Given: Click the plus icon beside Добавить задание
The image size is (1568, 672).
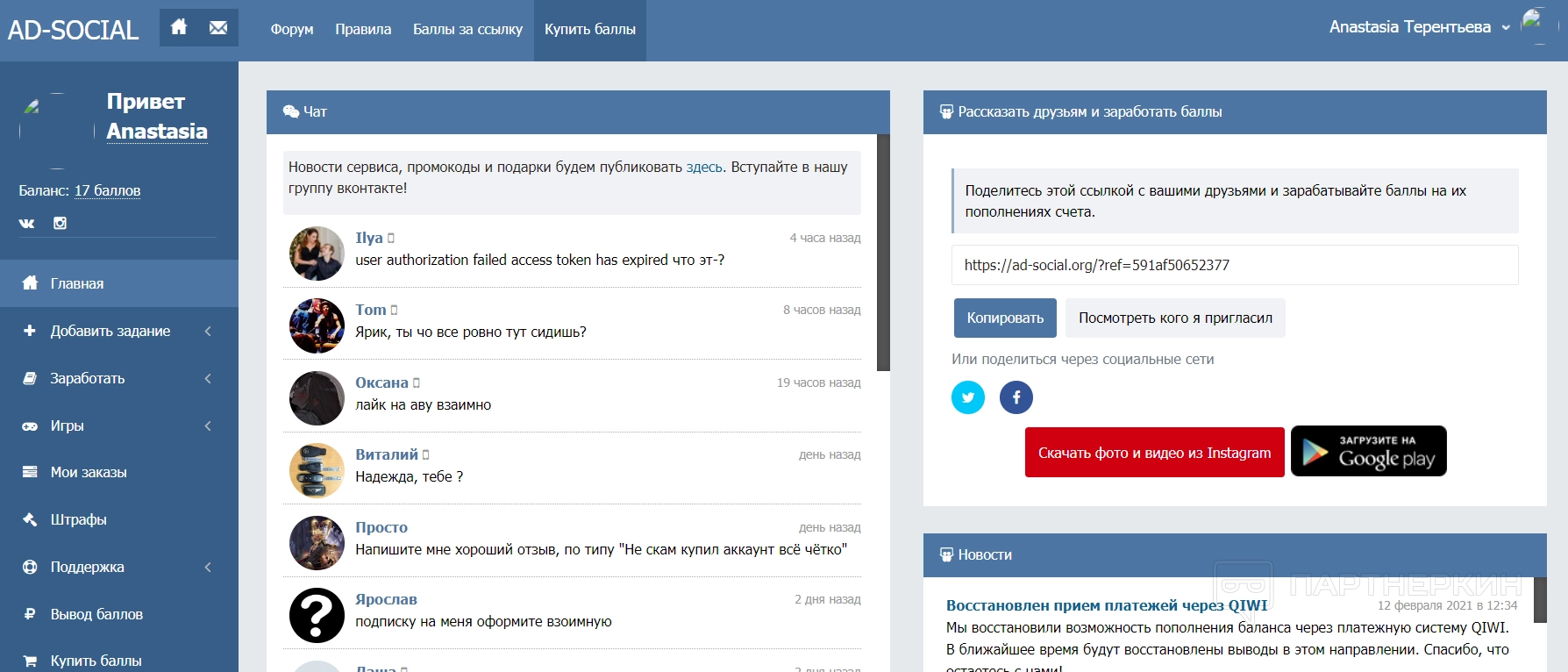Looking at the screenshot, I should click(x=30, y=331).
